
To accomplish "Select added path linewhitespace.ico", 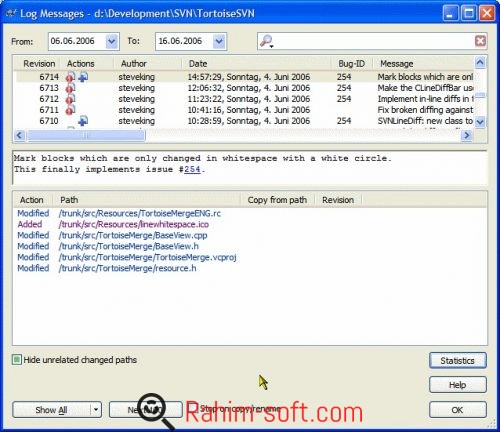I will click(x=134, y=224).
